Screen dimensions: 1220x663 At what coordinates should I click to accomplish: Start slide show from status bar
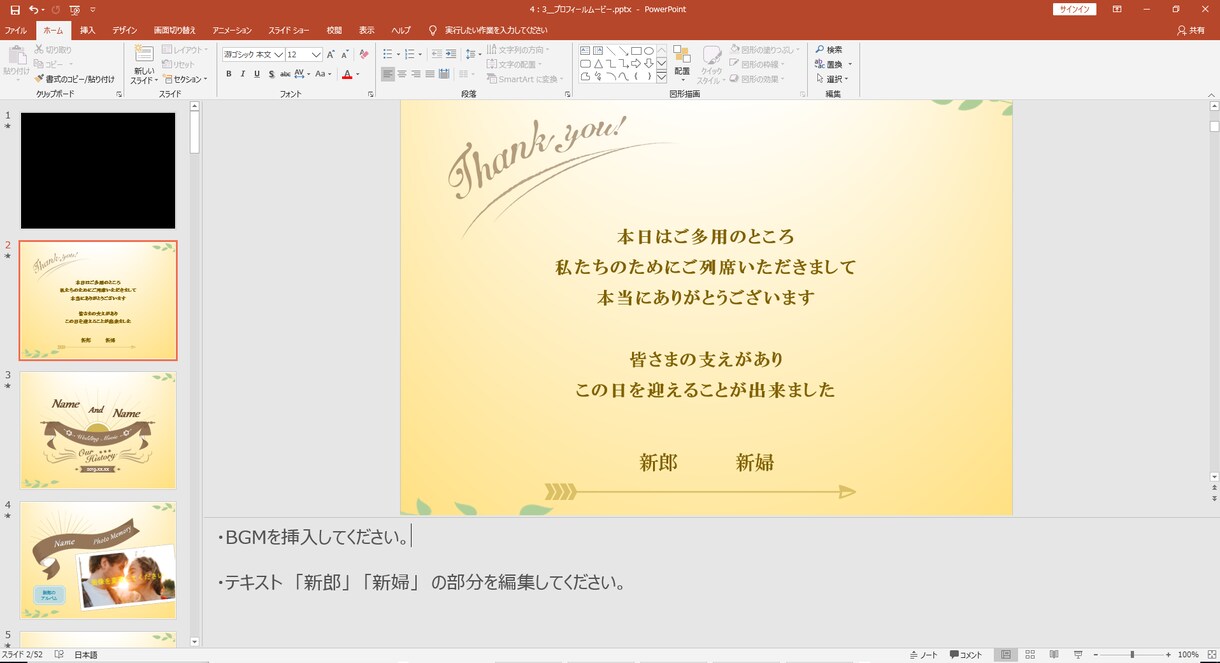click(1077, 654)
